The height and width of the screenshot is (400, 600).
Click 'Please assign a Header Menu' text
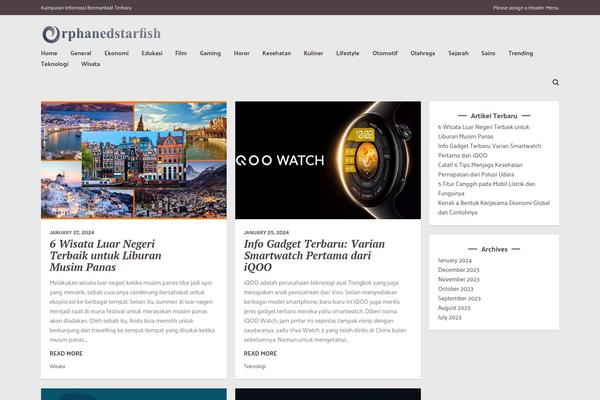526,8
